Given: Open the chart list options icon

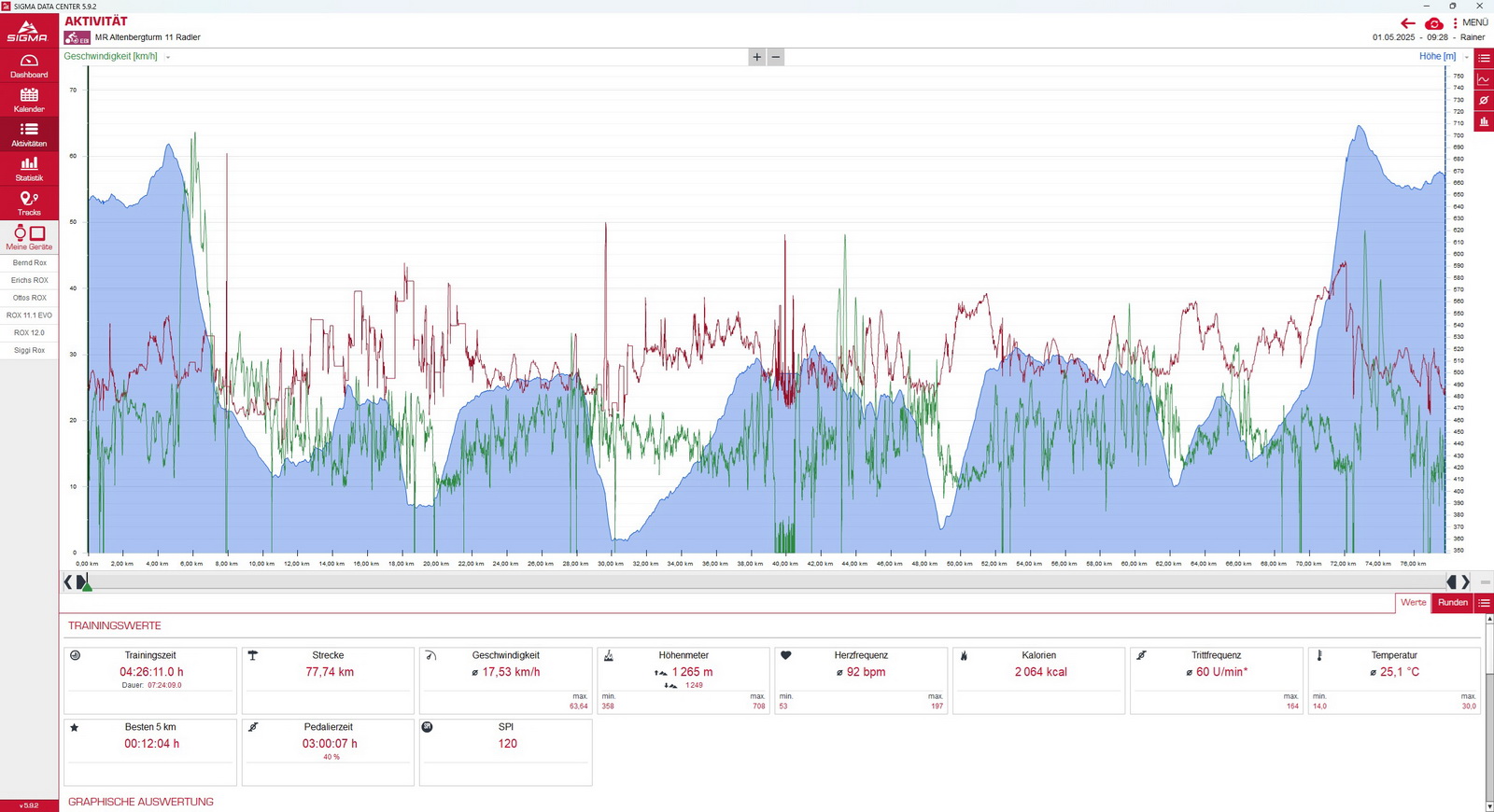Looking at the screenshot, I should pyautogui.click(x=1483, y=58).
